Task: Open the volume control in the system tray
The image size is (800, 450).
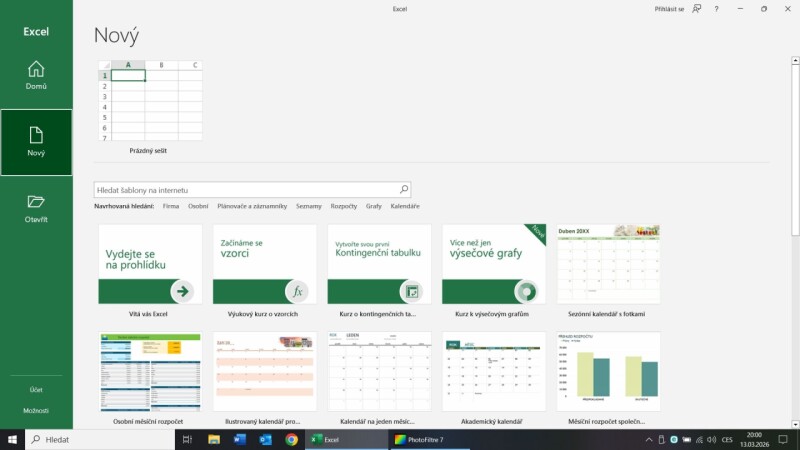Action: (712, 439)
